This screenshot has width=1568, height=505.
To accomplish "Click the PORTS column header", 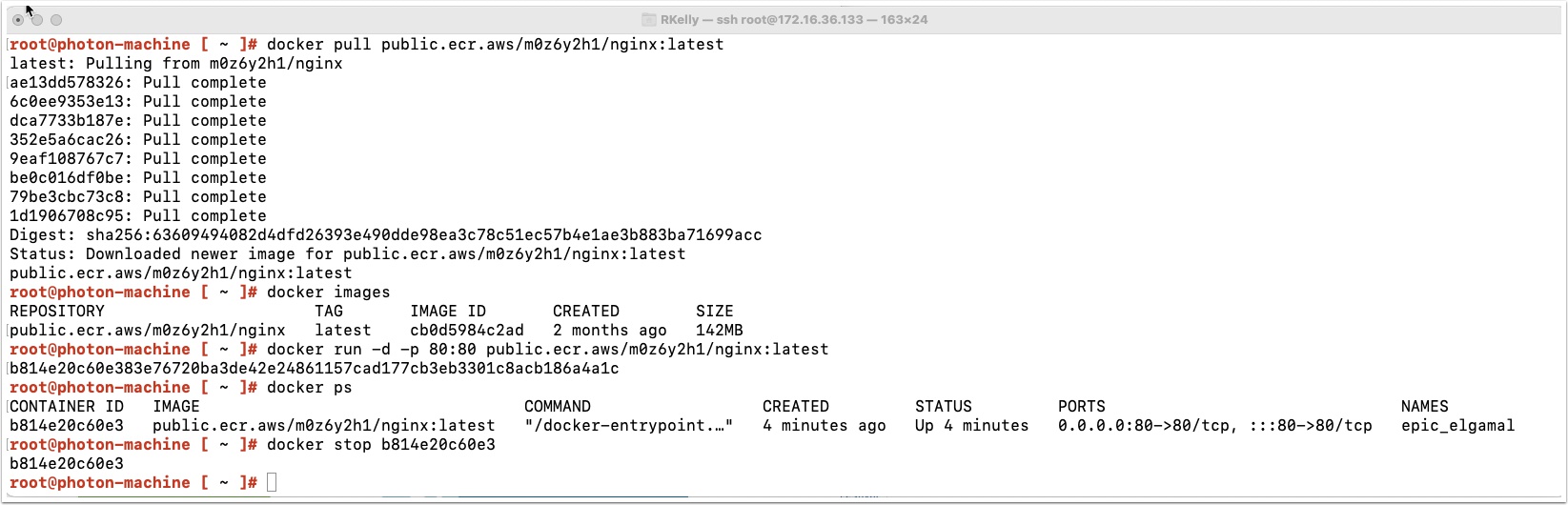I will tap(1082, 407).
